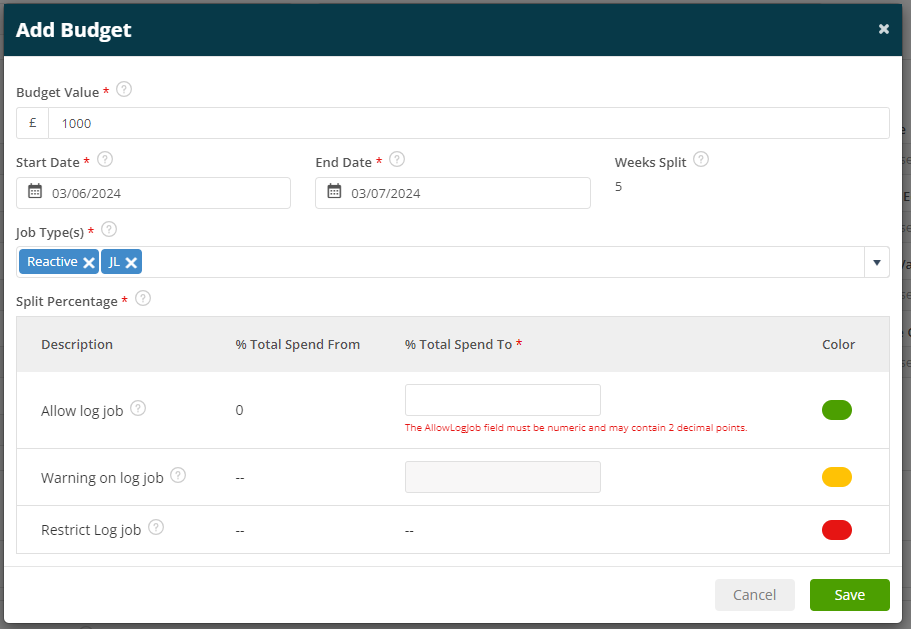The height and width of the screenshot is (629, 911).
Task: Click the £ currency prefix
Action: point(33,123)
